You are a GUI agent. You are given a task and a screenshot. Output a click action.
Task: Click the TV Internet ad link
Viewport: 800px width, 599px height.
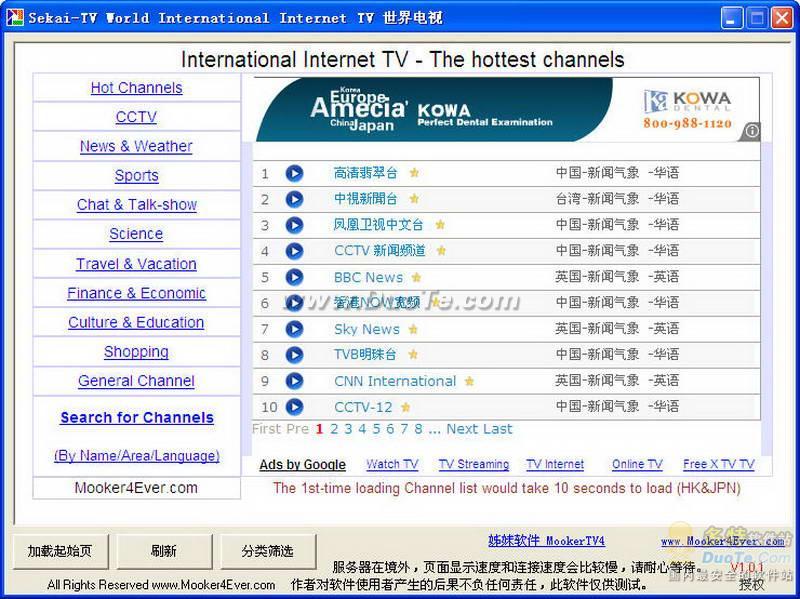(x=555, y=464)
